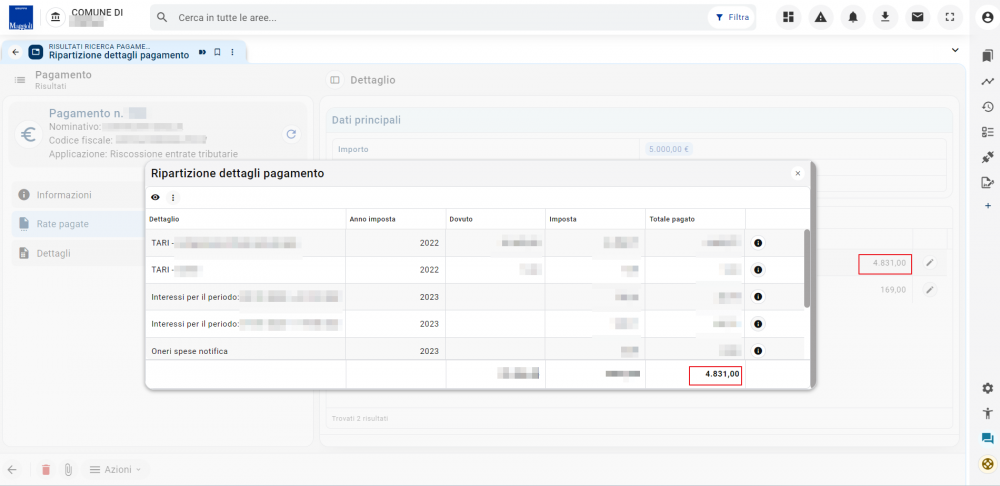
Task: Open info for first 'Interessi per il periodo' row
Action: pyautogui.click(x=758, y=297)
